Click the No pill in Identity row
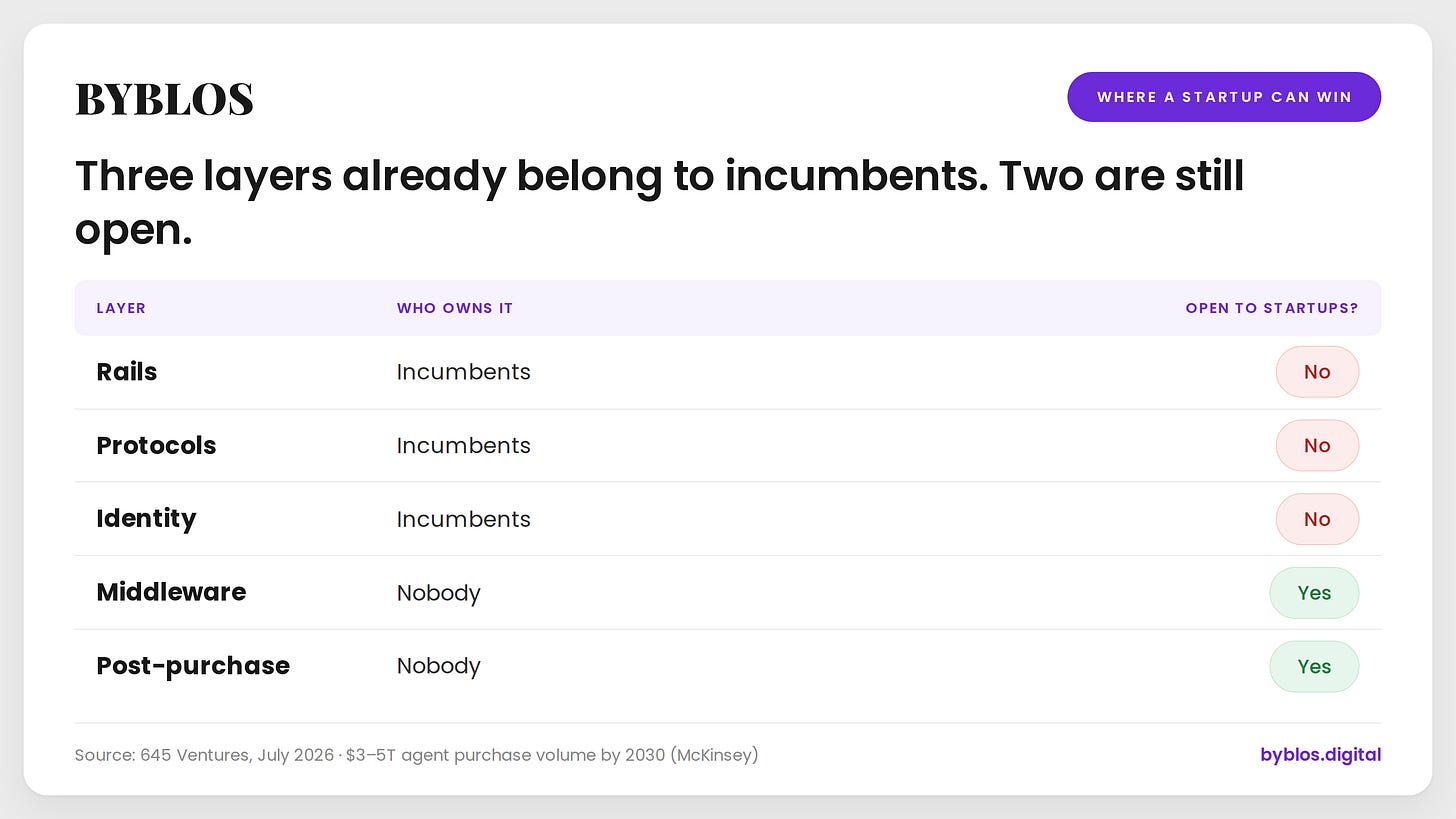The height and width of the screenshot is (819, 1456). click(x=1317, y=519)
